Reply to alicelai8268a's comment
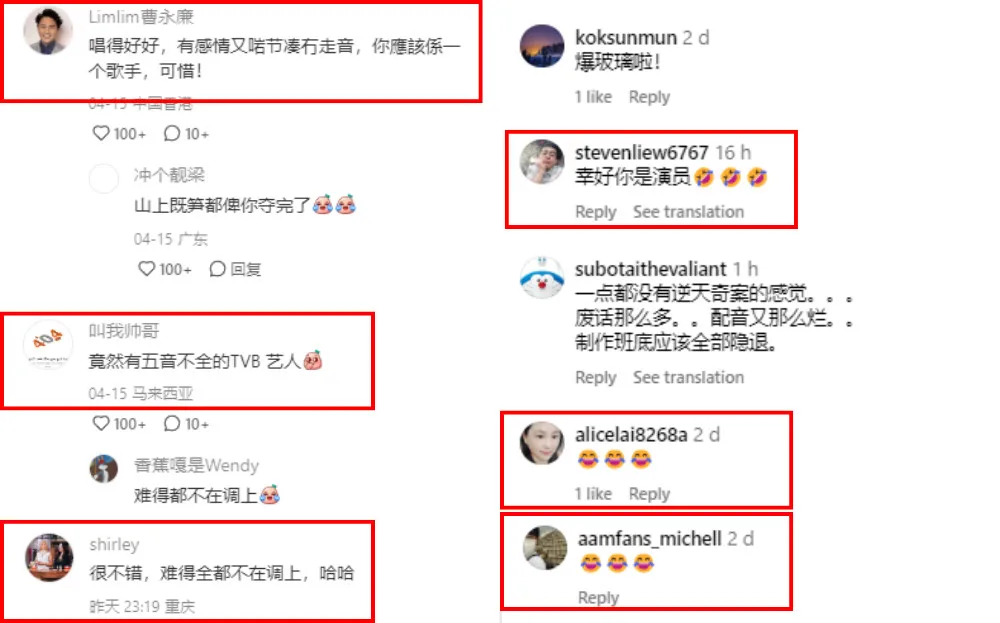The height and width of the screenshot is (623, 1000). coord(649,494)
